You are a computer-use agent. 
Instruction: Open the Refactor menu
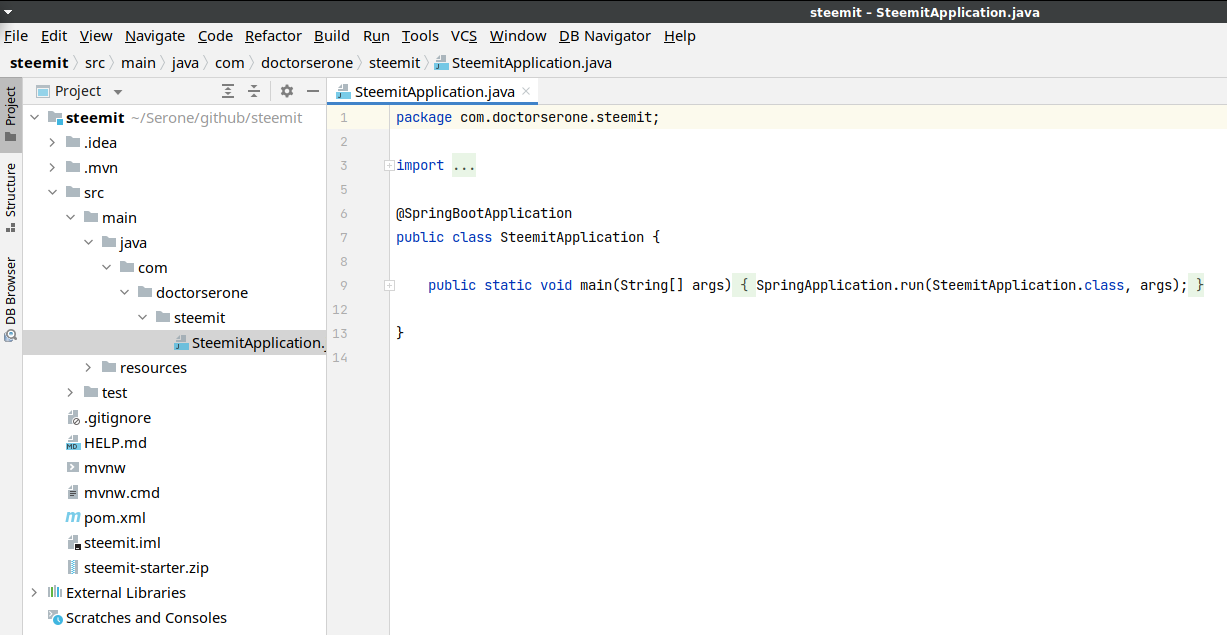(x=273, y=36)
